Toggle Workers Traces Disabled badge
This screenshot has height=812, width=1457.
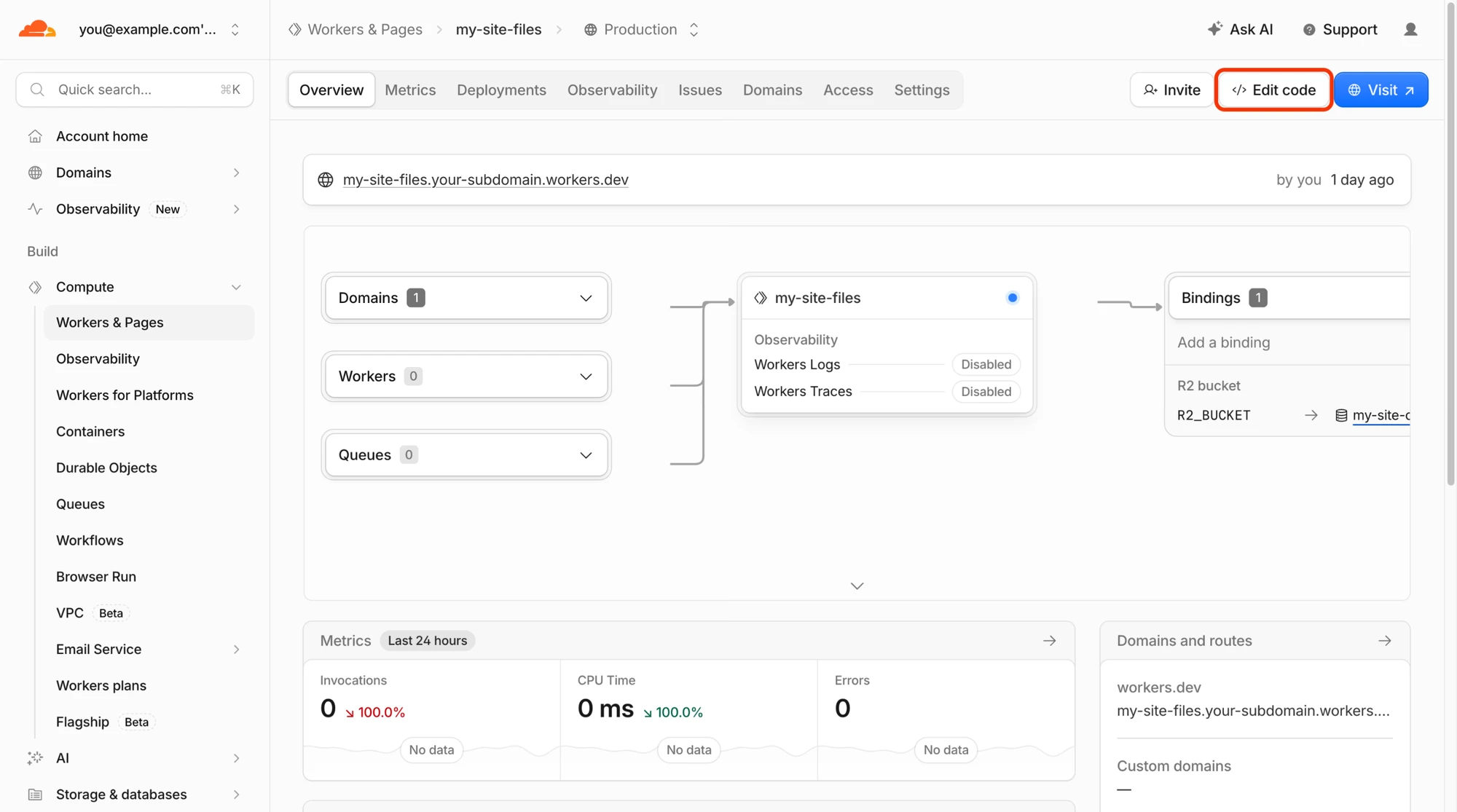(986, 392)
